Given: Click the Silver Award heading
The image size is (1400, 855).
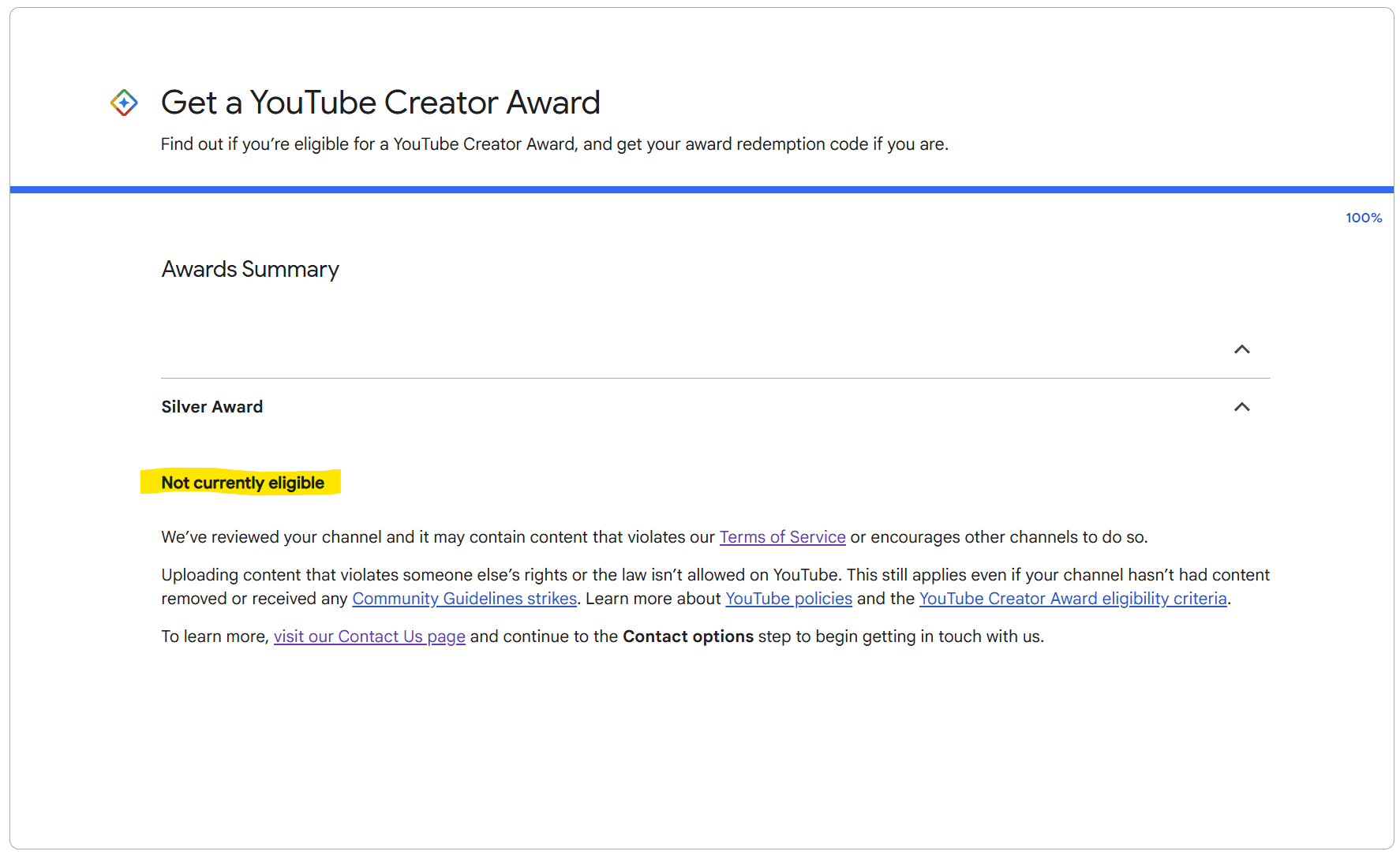Looking at the screenshot, I should [212, 407].
